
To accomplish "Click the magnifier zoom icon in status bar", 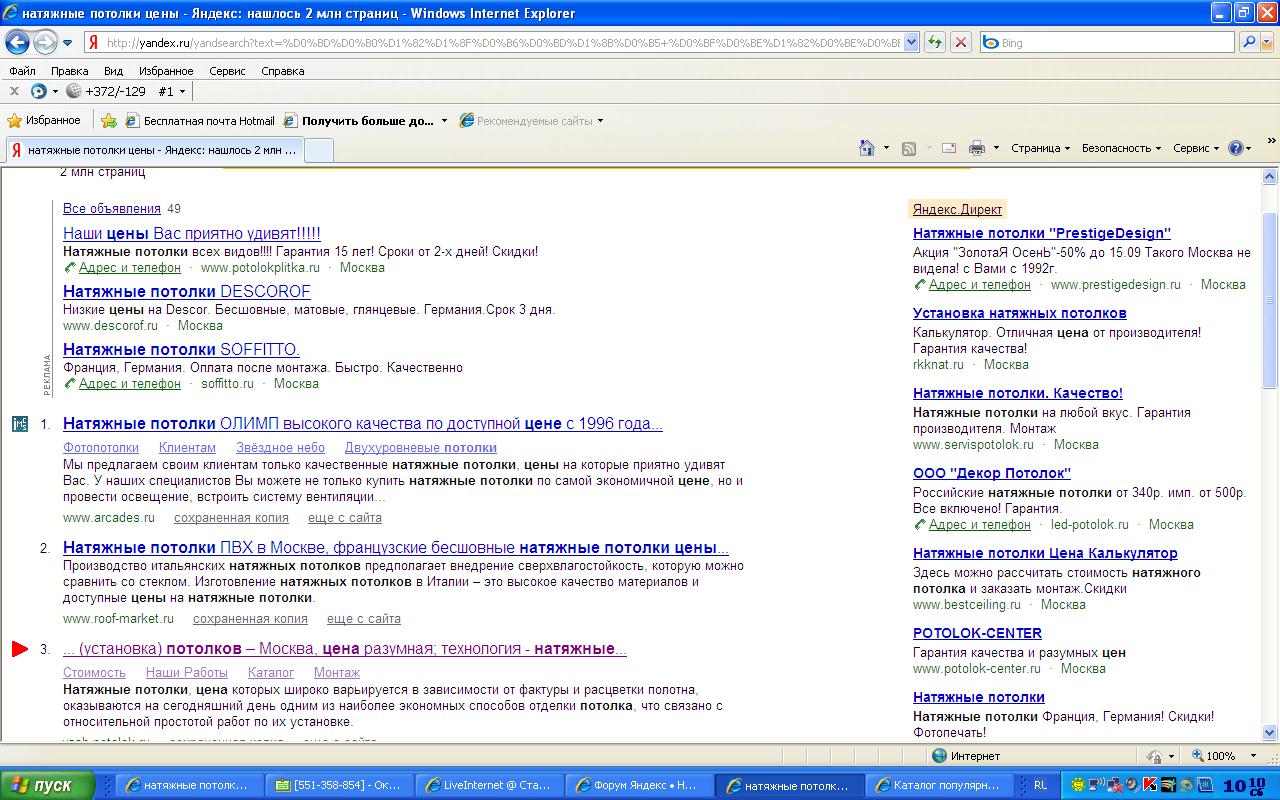I will [1198, 757].
